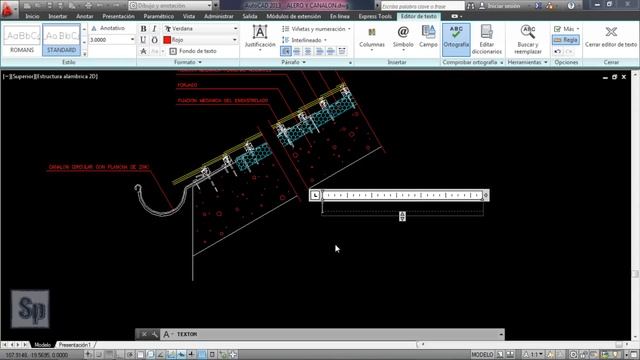640x360 pixels.
Task: Expand the Formato panel
Action: click(188, 62)
